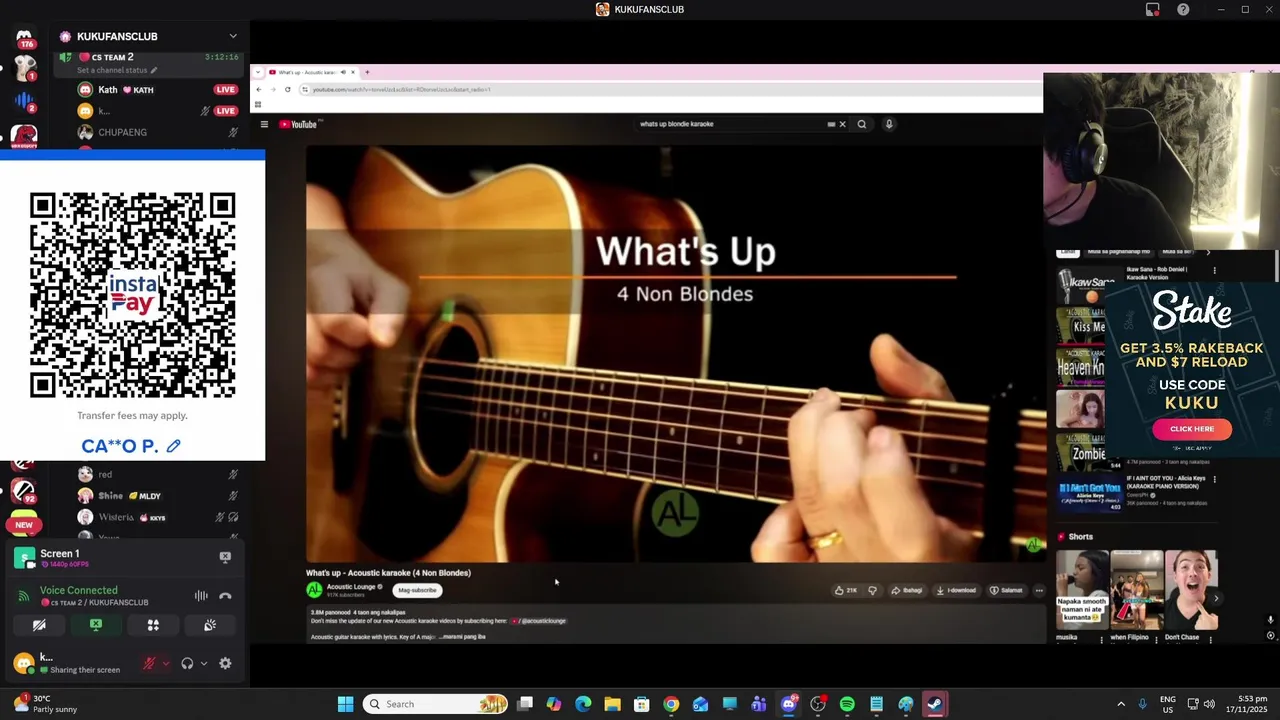Open Windows Start menu

pyautogui.click(x=345, y=704)
